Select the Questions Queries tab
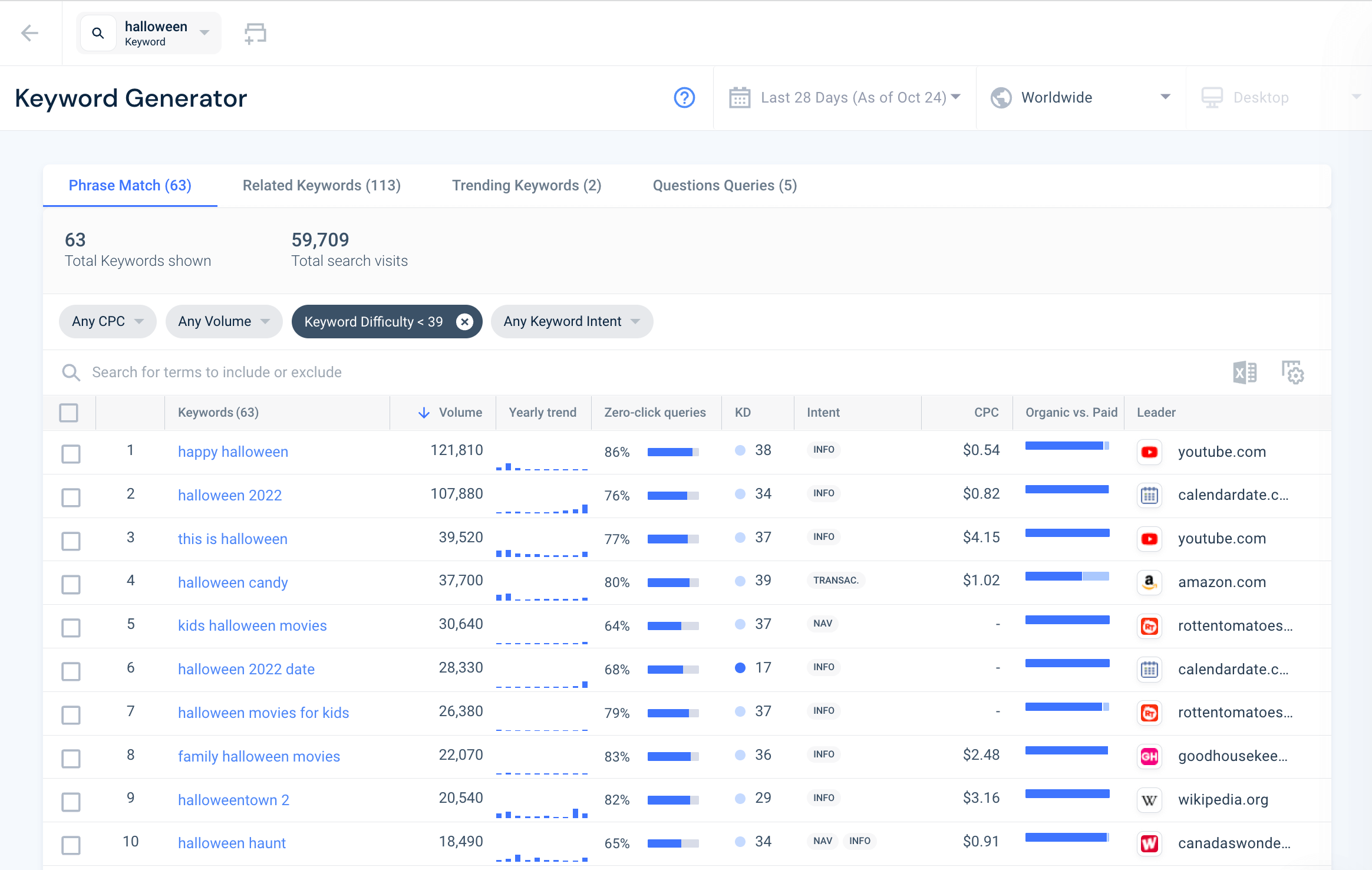 [x=725, y=185]
